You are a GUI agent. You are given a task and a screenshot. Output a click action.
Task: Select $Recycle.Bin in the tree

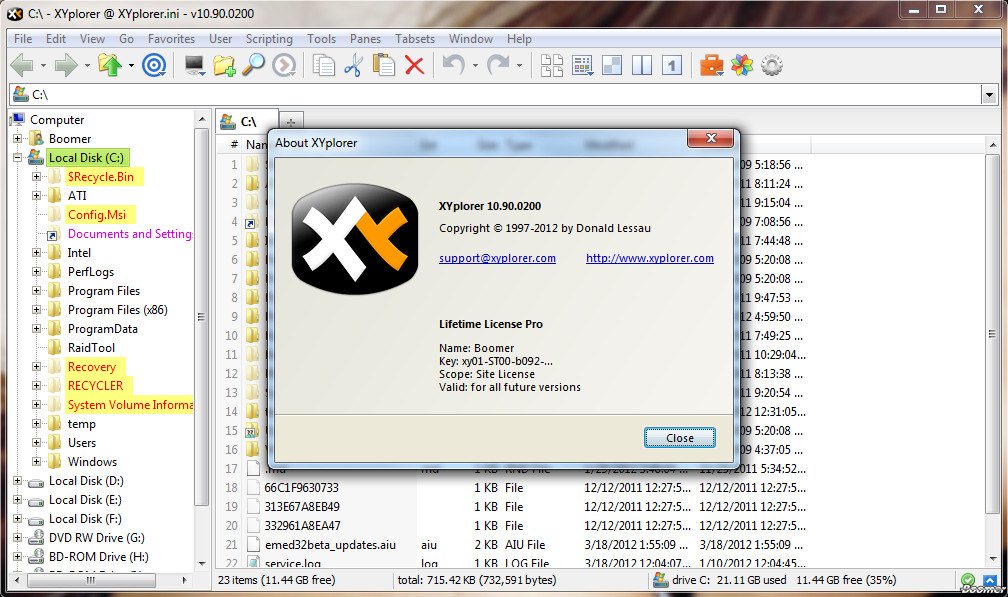101,177
